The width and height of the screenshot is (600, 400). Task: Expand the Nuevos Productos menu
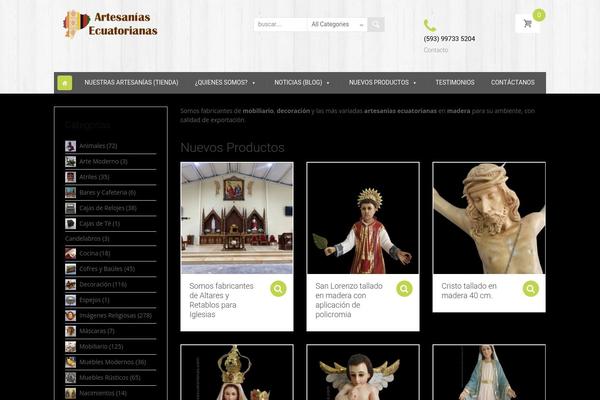tap(382, 83)
